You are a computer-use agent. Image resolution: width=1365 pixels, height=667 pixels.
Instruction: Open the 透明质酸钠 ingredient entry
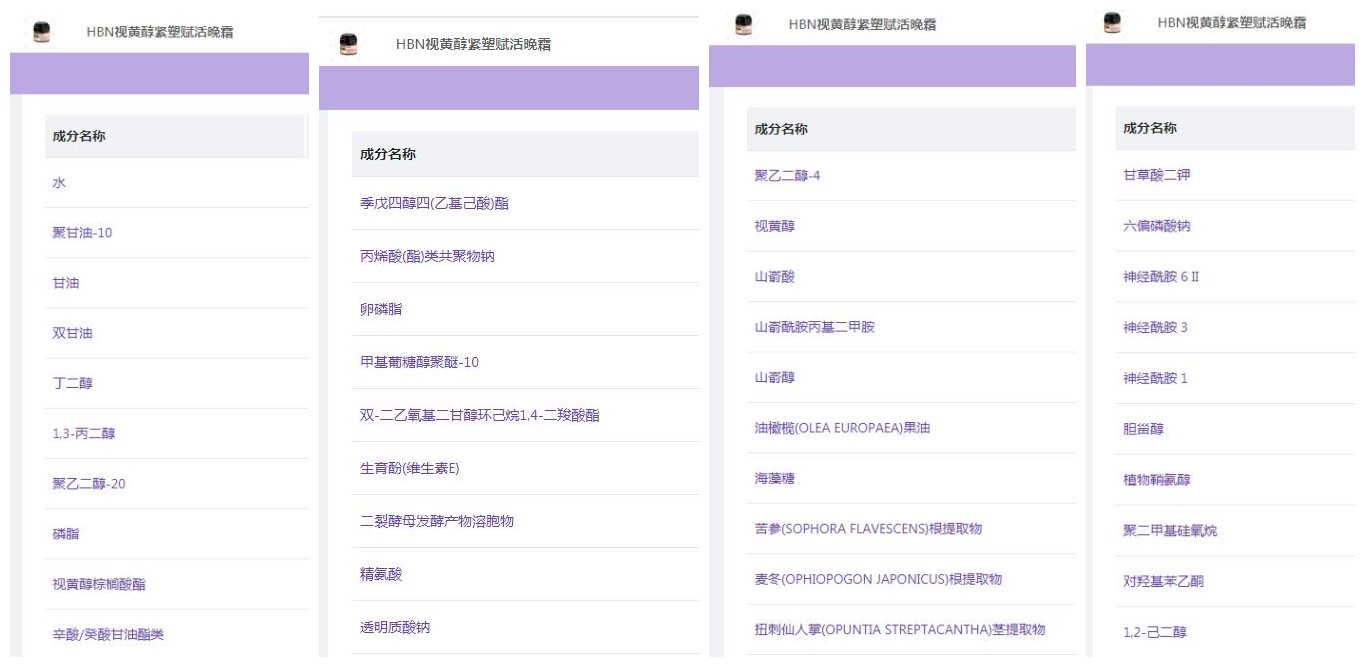[x=394, y=627]
